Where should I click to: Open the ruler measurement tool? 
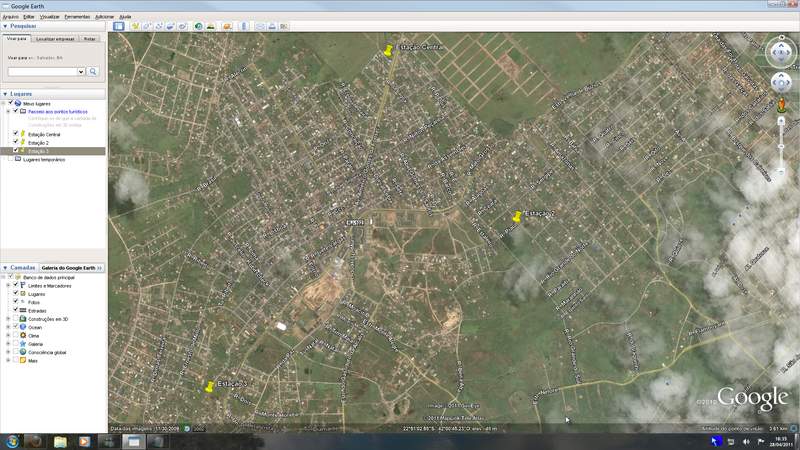tap(244, 26)
